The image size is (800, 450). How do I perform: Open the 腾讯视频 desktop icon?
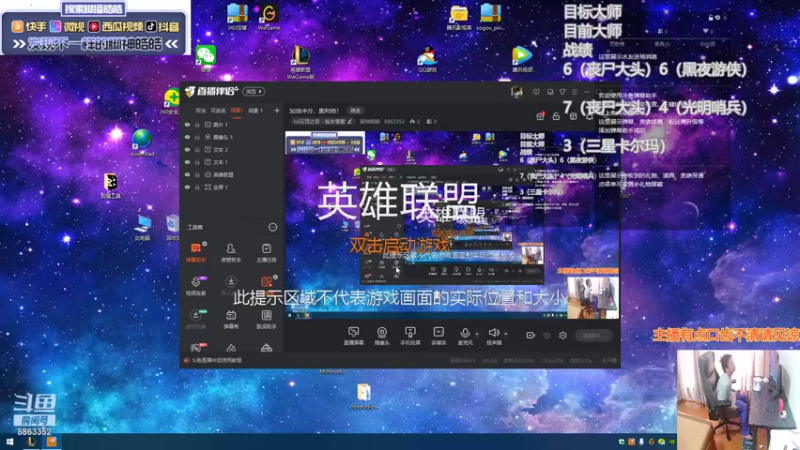pyautogui.click(x=522, y=59)
